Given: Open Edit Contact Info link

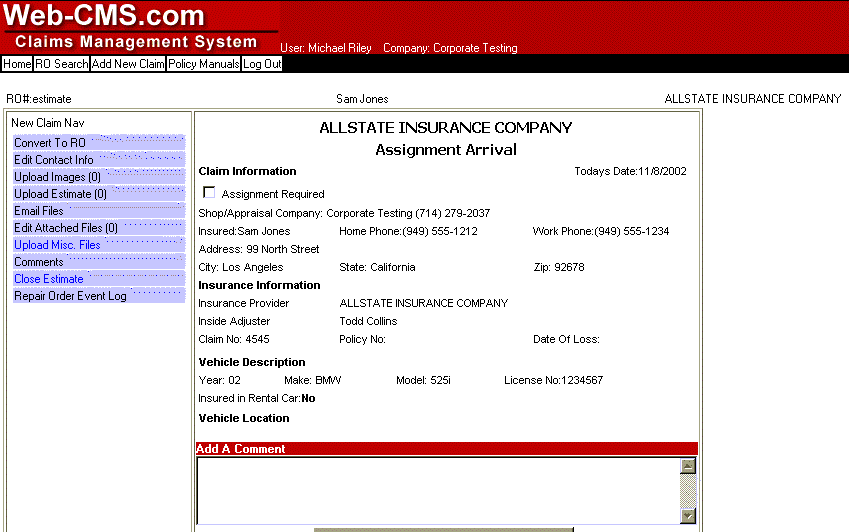Looking at the screenshot, I should coord(54,160).
